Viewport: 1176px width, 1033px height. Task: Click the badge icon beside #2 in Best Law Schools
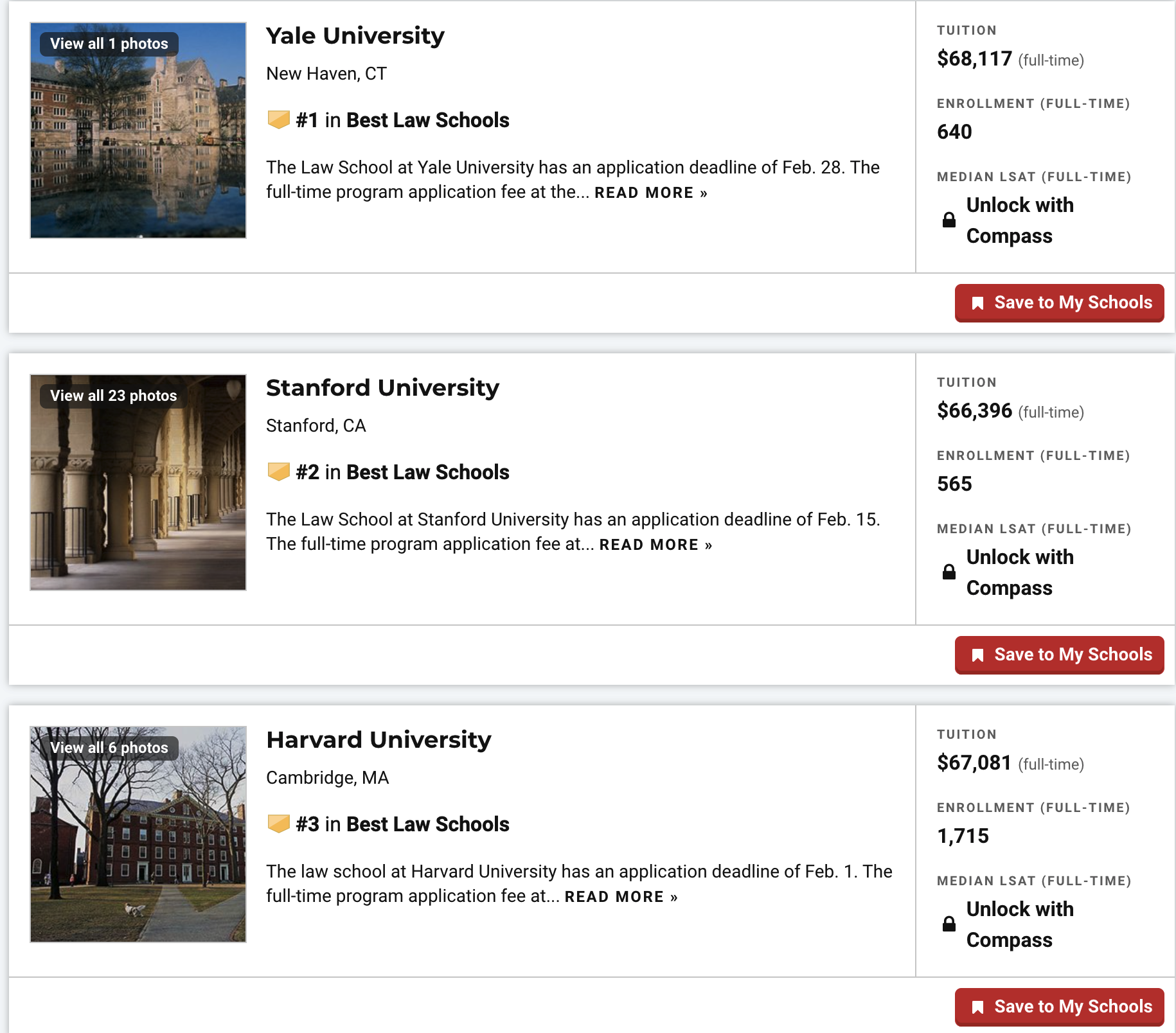[278, 472]
